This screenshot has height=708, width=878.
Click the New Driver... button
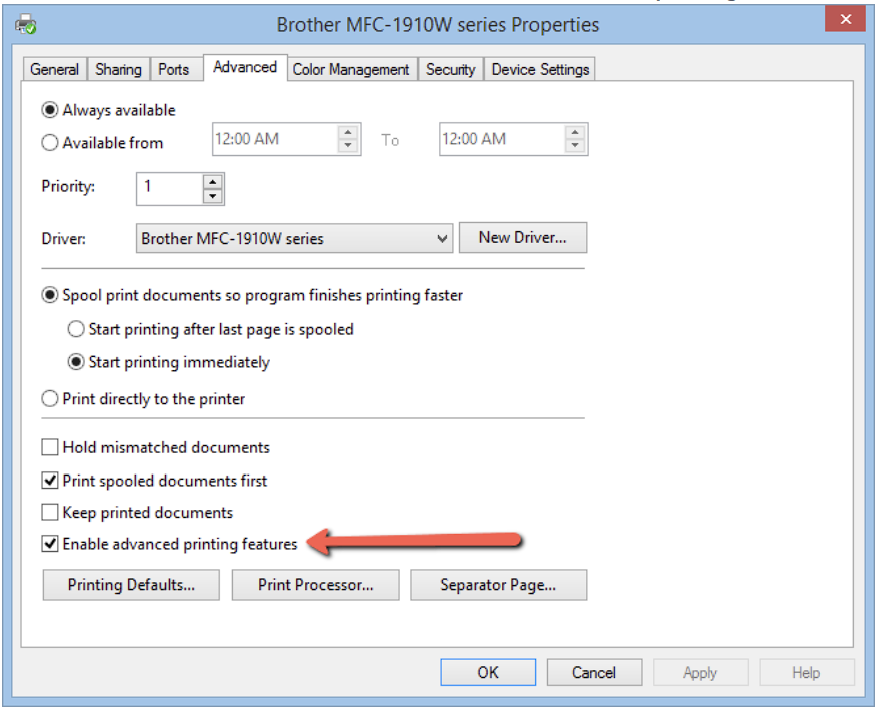(523, 237)
